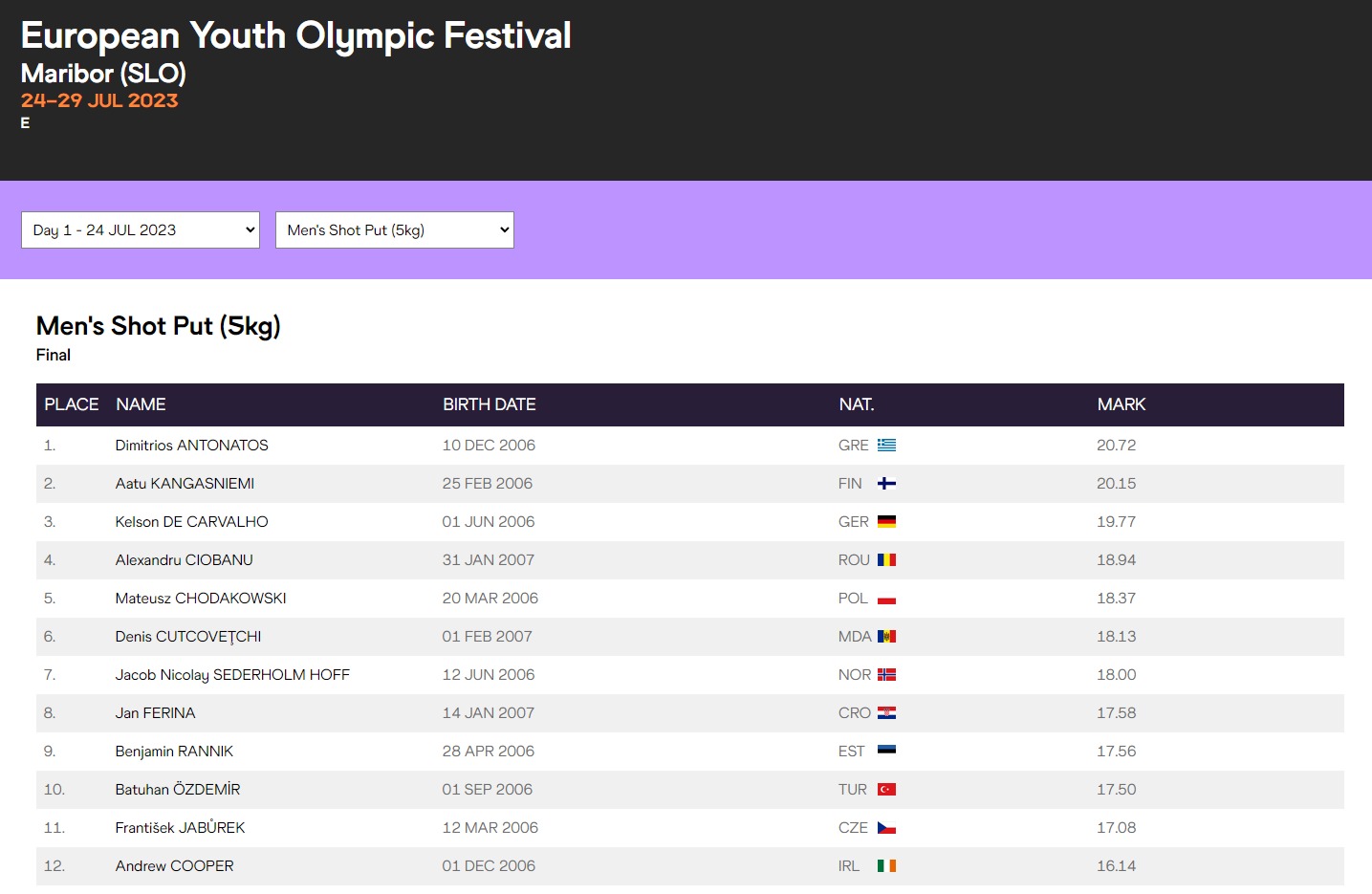
Task: Select athlete Denis CUTCOVEȚCHI
Action: [x=188, y=636]
